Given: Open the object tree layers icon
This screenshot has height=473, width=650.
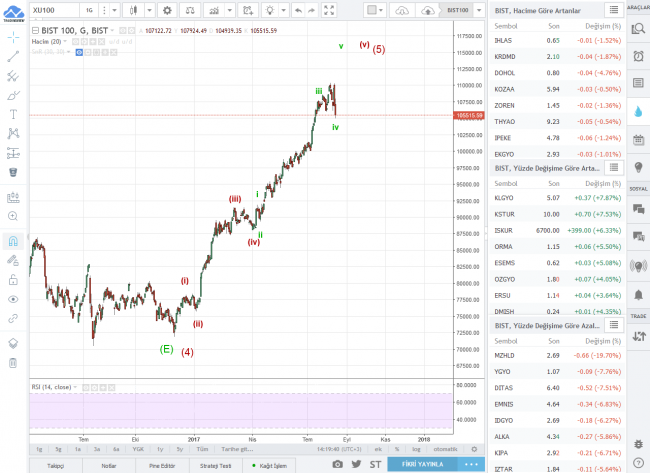Looking at the screenshot, I should tap(13, 343).
